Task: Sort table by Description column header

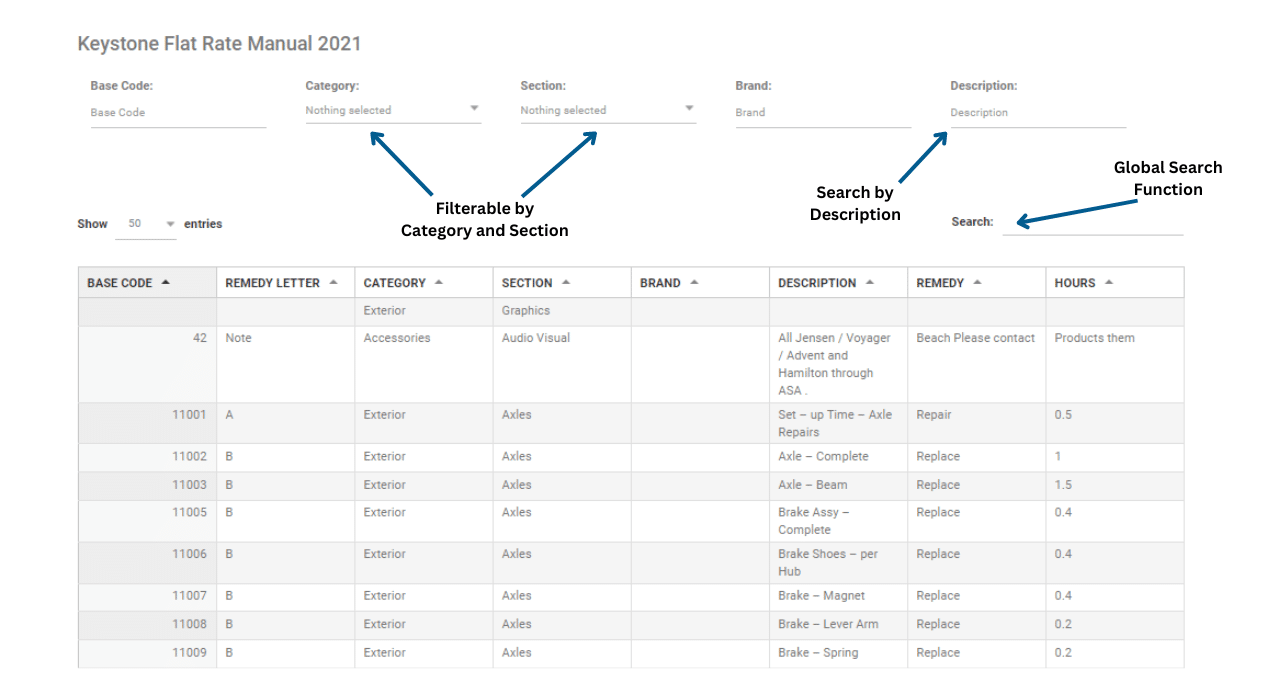Action: pyautogui.click(x=838, y=283)
